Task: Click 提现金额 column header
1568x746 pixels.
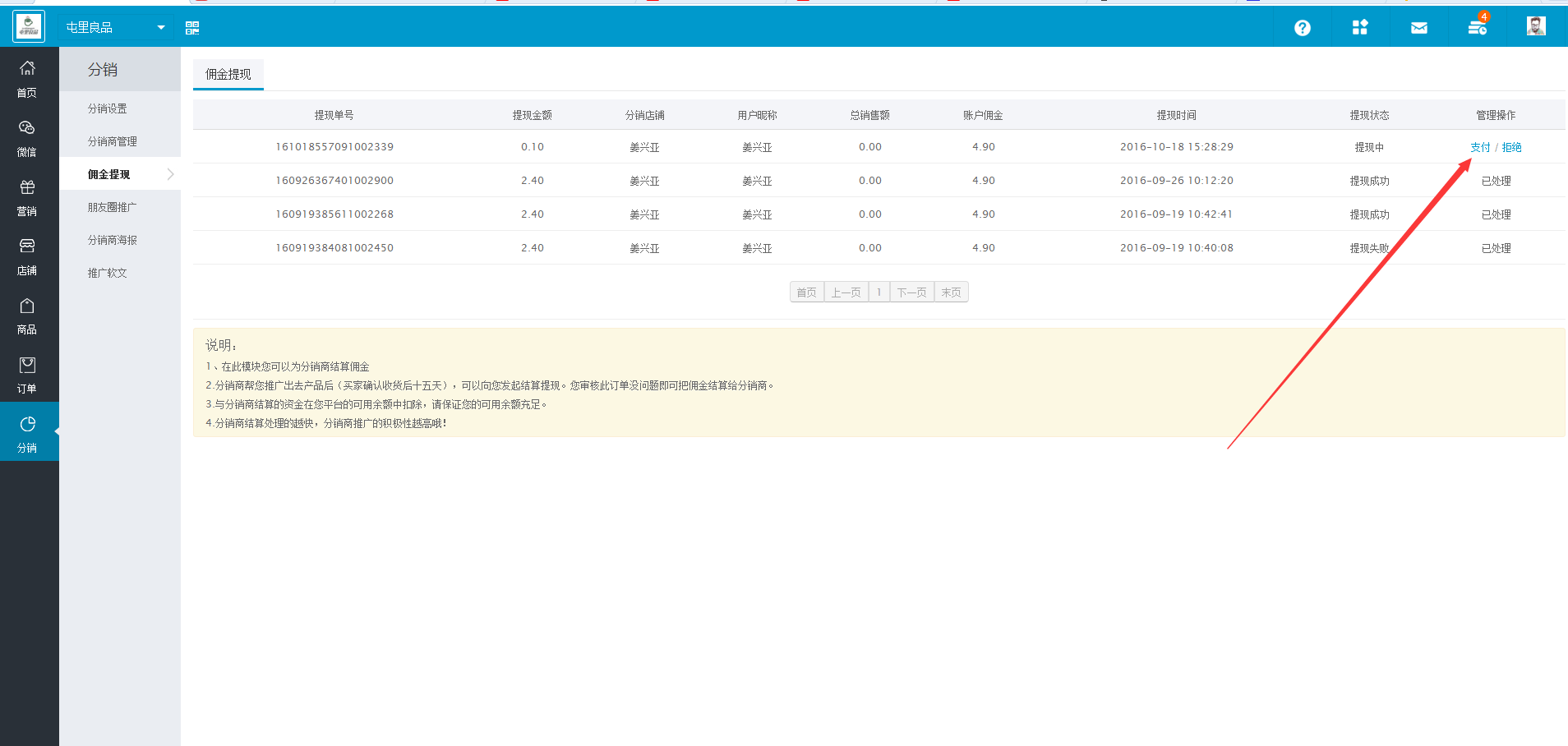Action: click(x=533, y=115)
